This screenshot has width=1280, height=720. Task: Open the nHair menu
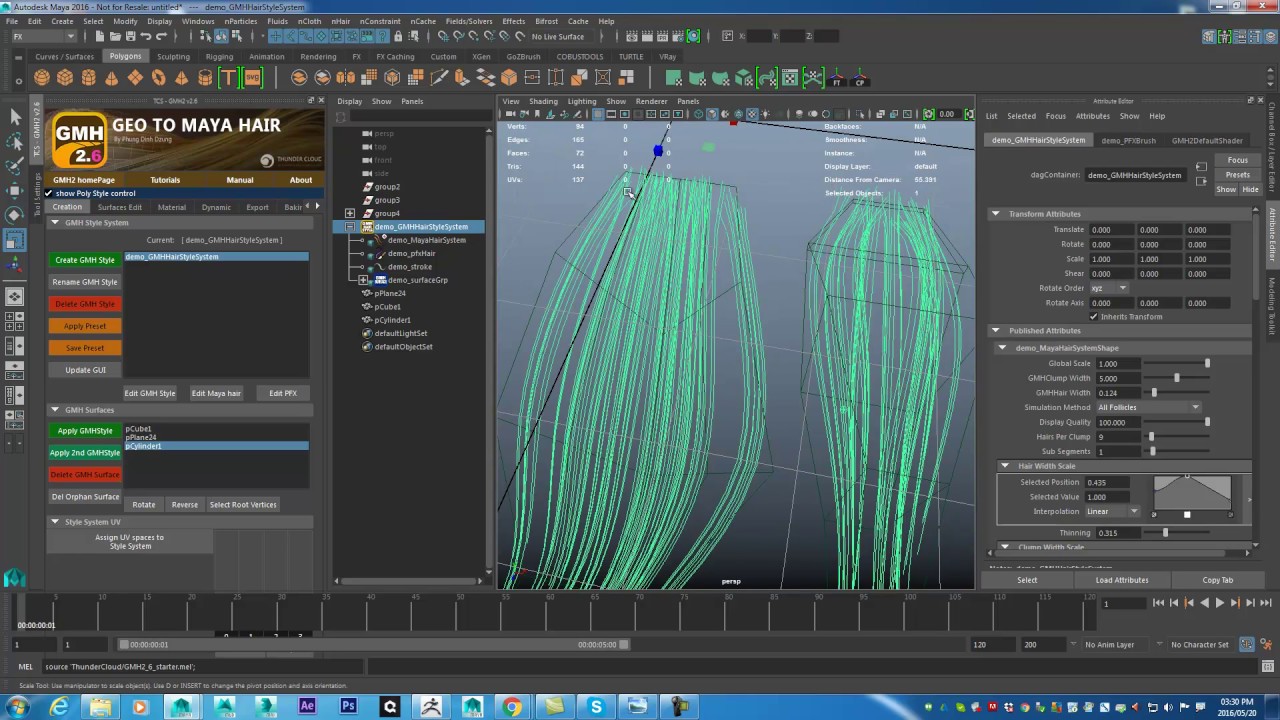click(x=340, y=21)
